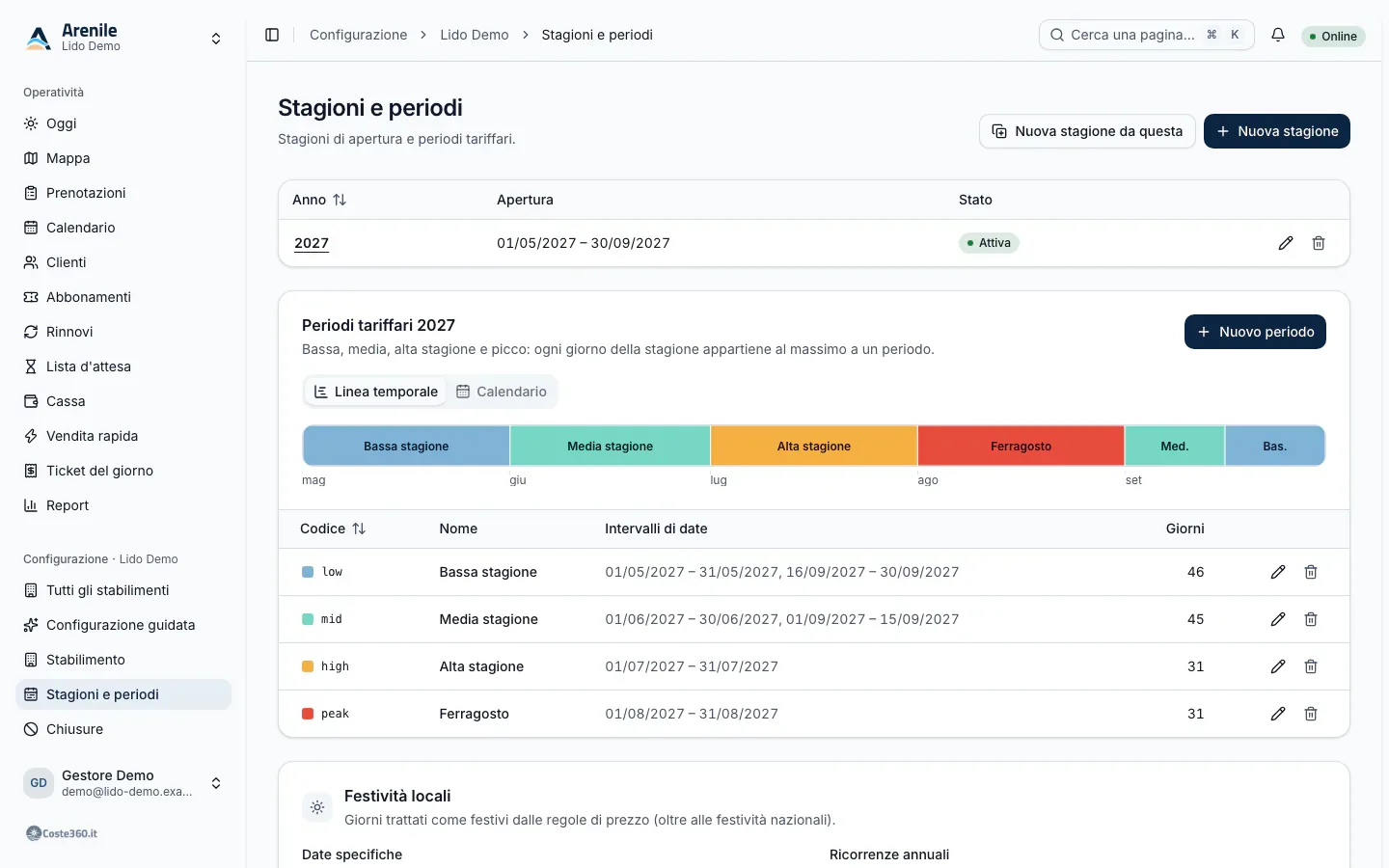The image size is (1389, 868).
Task: Open the notifications bell
Action: [x=1278, y=35]
